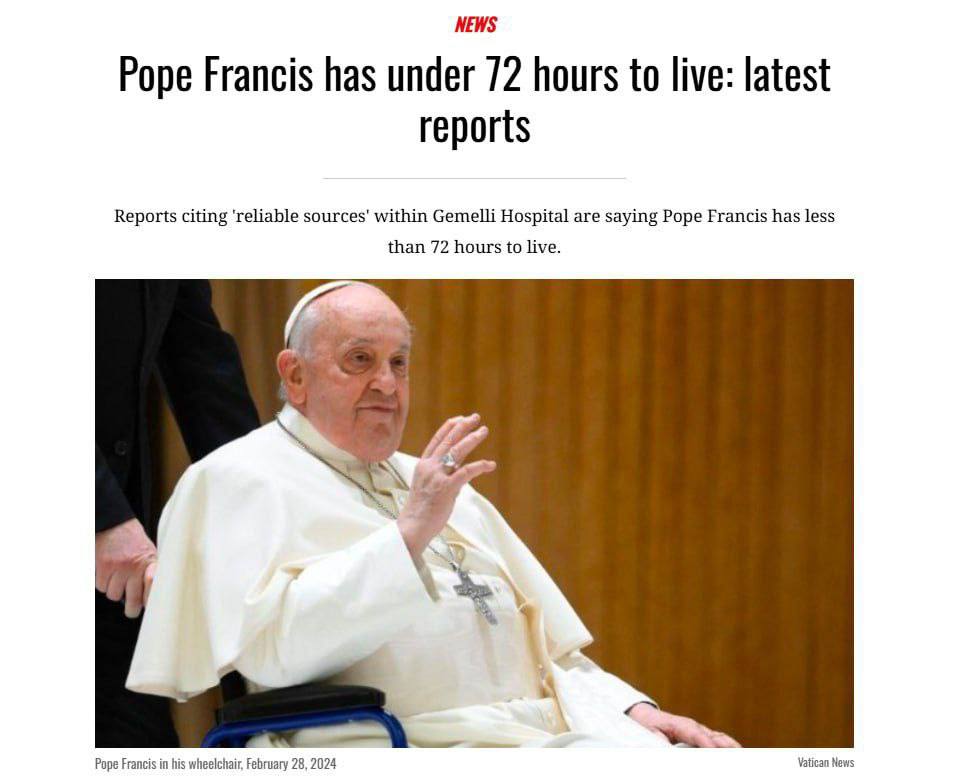Viewport: 958px width, 781px height.
Task: Click the "Vatican News" photo credit
Action: pyautogui.click(x=825, y=762)
